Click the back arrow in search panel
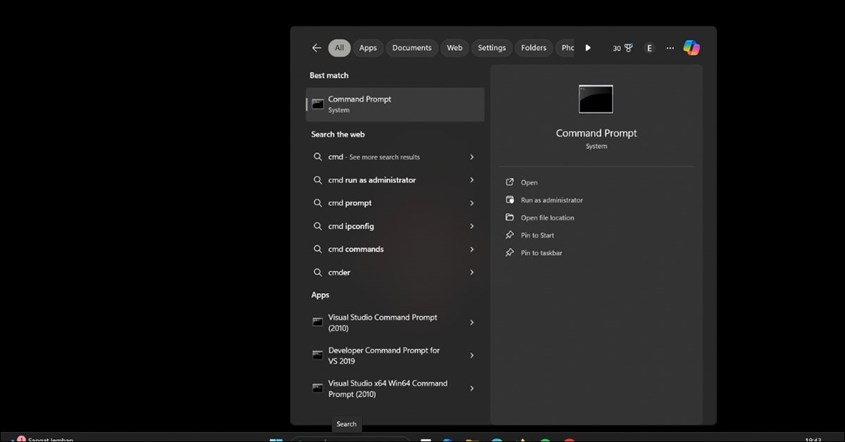 point(316,48)
